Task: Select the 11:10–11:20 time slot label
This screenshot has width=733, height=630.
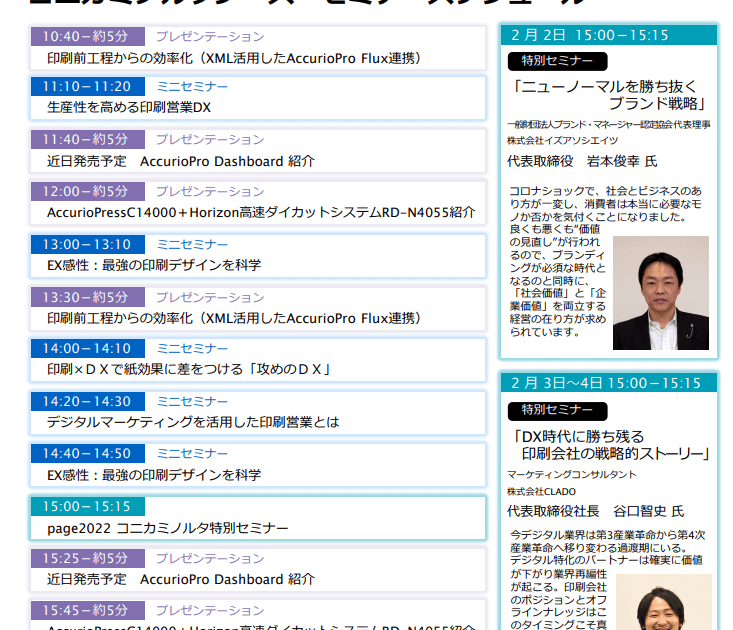Action: pos(87,86)
